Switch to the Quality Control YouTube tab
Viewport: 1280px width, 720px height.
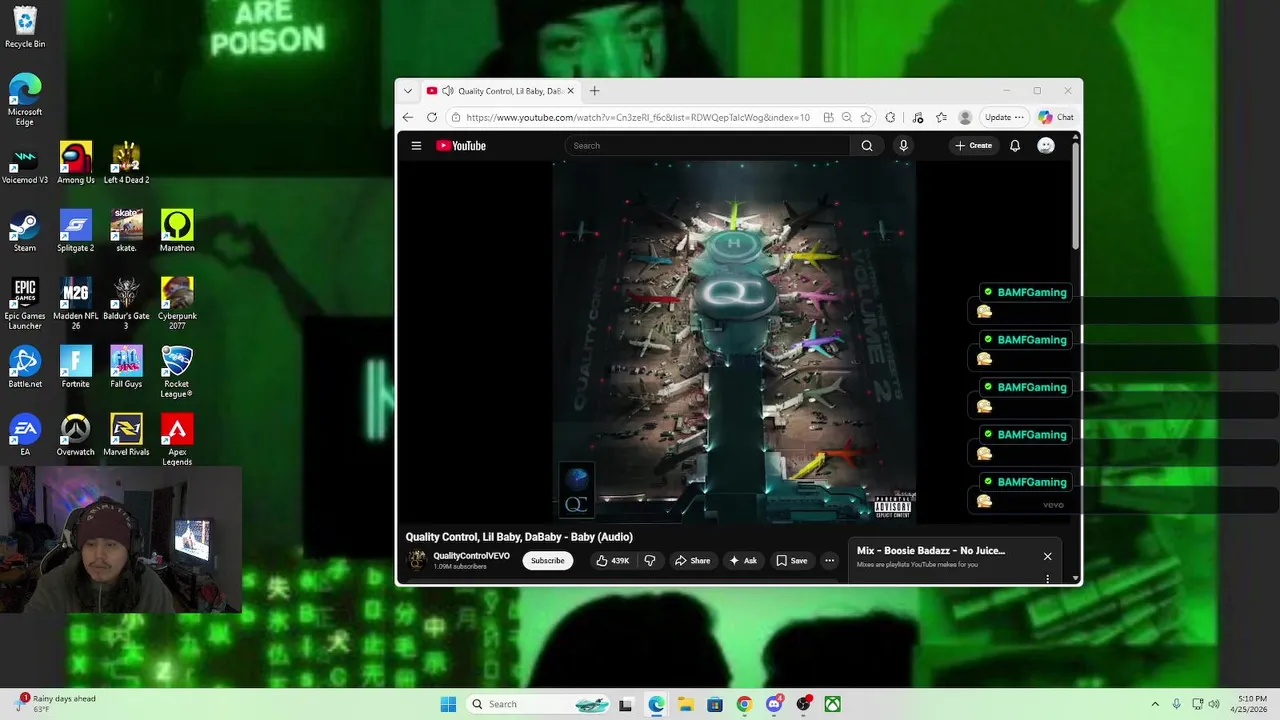point(501,91)
